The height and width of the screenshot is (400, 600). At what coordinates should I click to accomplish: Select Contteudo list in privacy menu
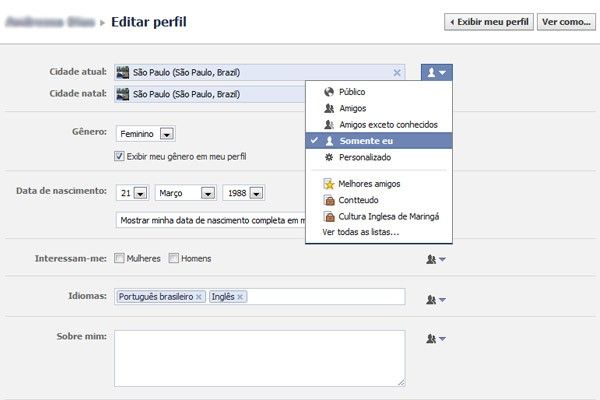pos(379,200)
